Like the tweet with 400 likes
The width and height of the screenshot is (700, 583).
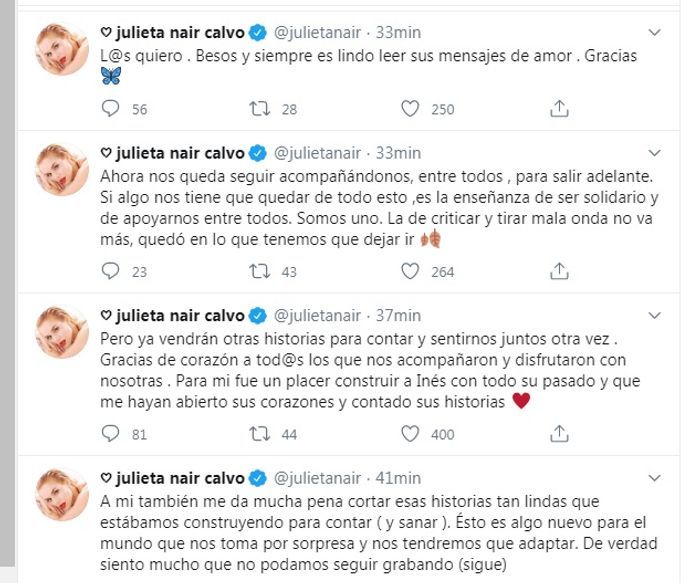coord(408,434)
